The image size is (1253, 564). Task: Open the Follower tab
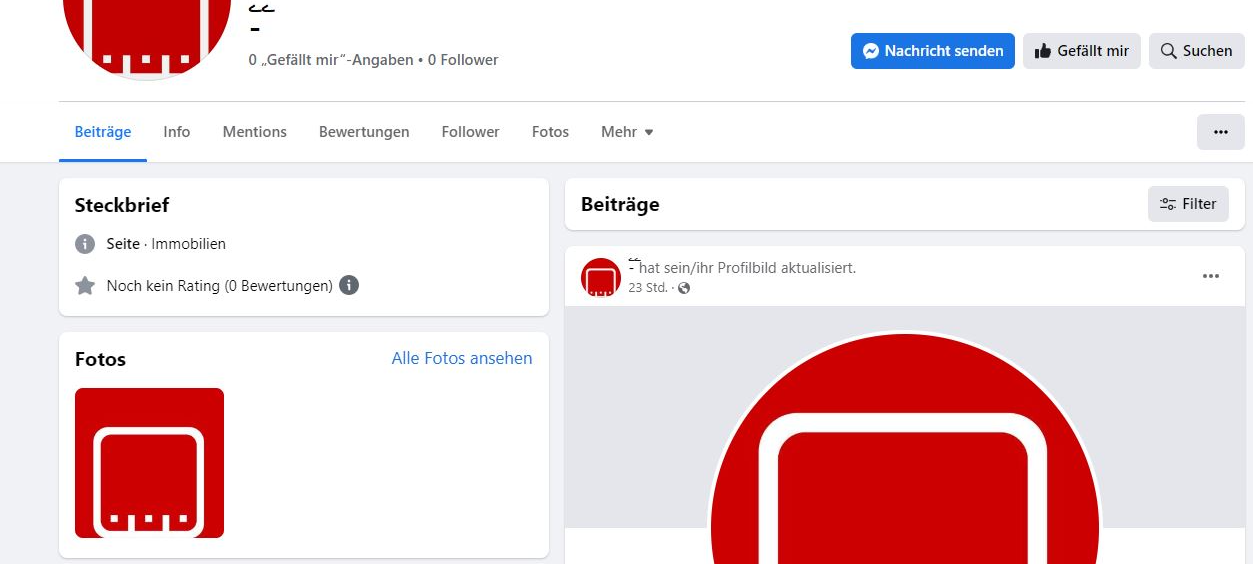(x=470, y=132)
